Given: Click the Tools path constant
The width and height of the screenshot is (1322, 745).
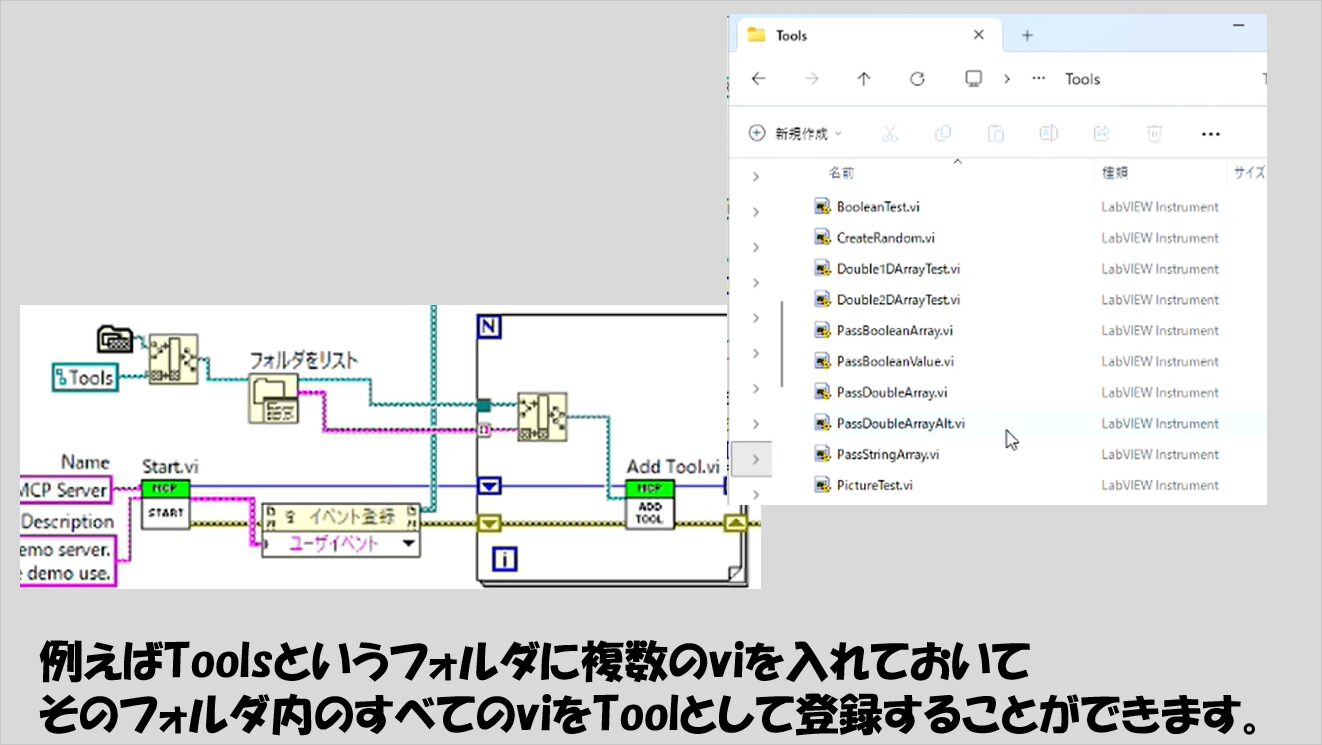Looking at the screenshot, I should pyautogui.click(x=85, y=377).
